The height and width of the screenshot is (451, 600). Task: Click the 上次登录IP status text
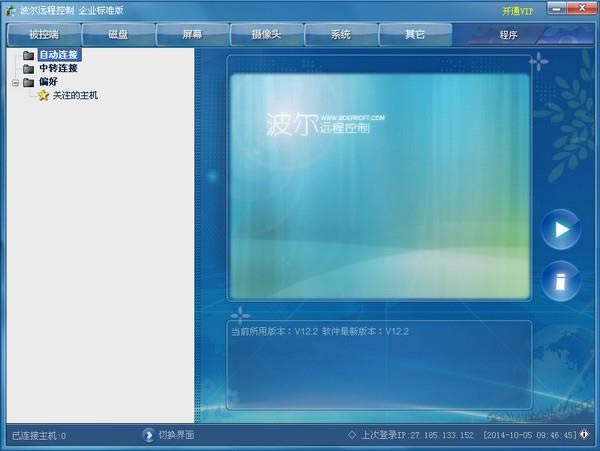(x=417, y=435)
